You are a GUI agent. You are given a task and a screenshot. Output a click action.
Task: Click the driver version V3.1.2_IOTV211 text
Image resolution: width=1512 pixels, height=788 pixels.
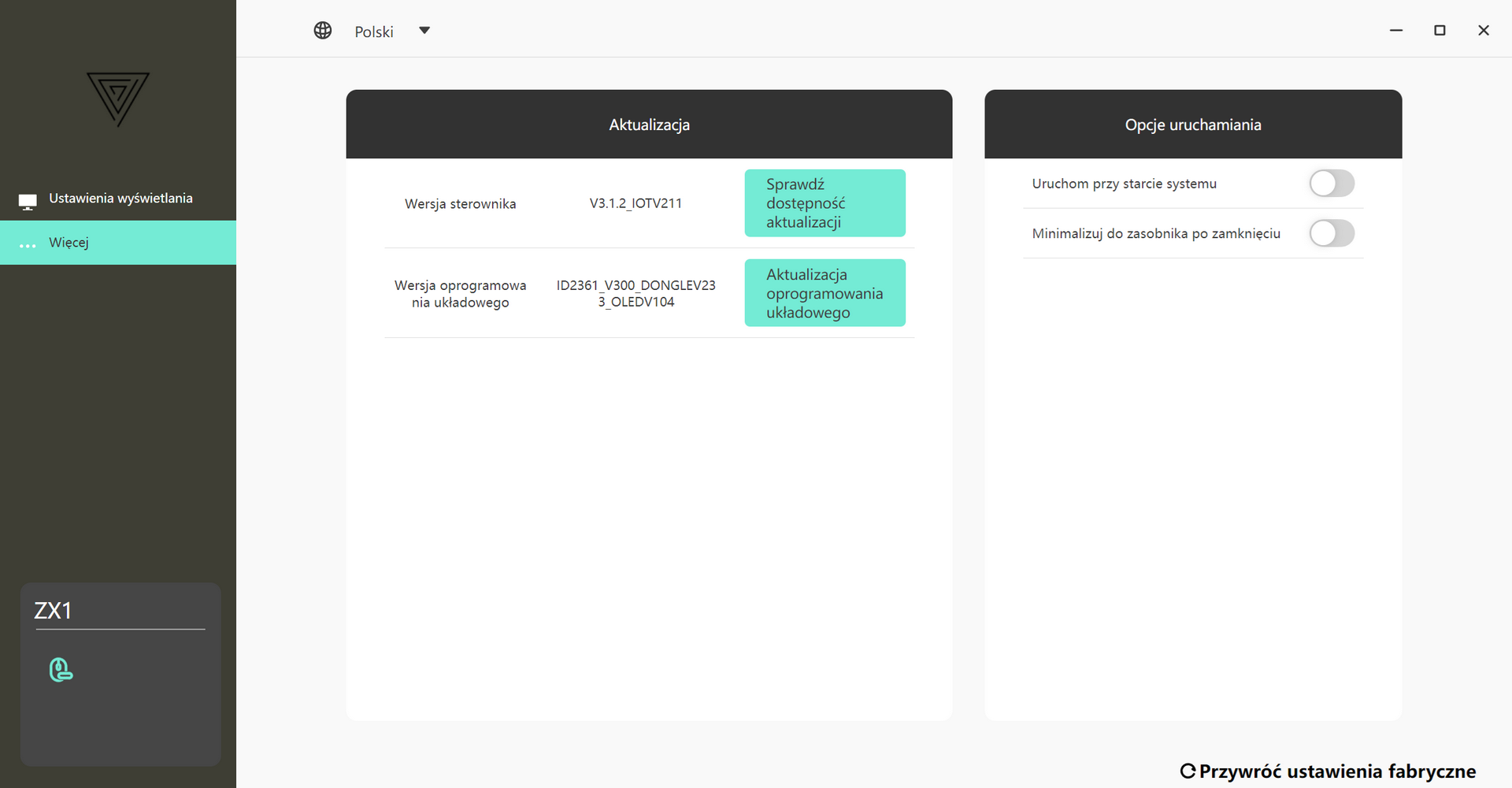pyautogui.click(x=636, y=203)
